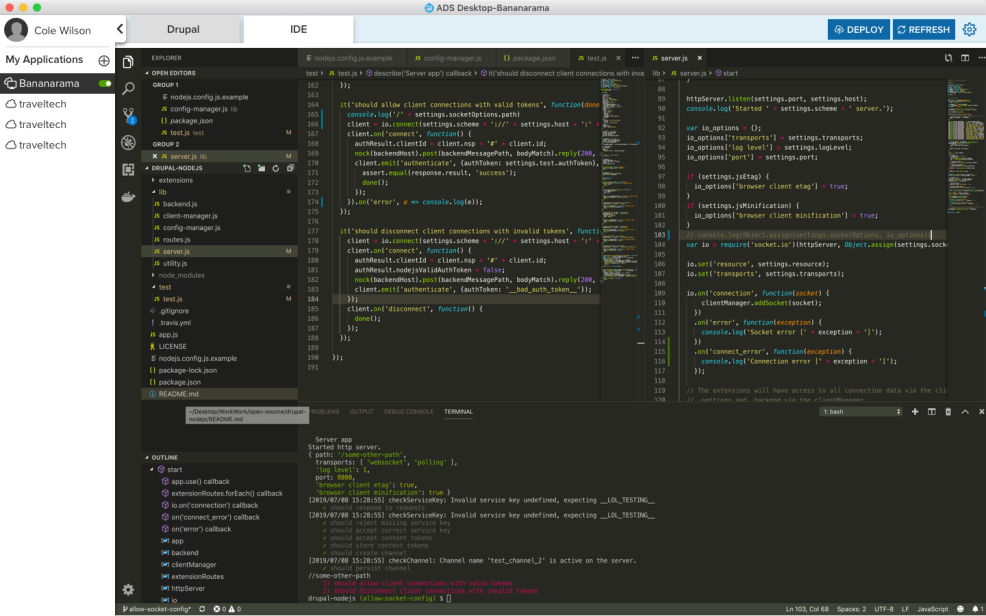Toggle the Bananarama application switch off

[x=104, y=84]
